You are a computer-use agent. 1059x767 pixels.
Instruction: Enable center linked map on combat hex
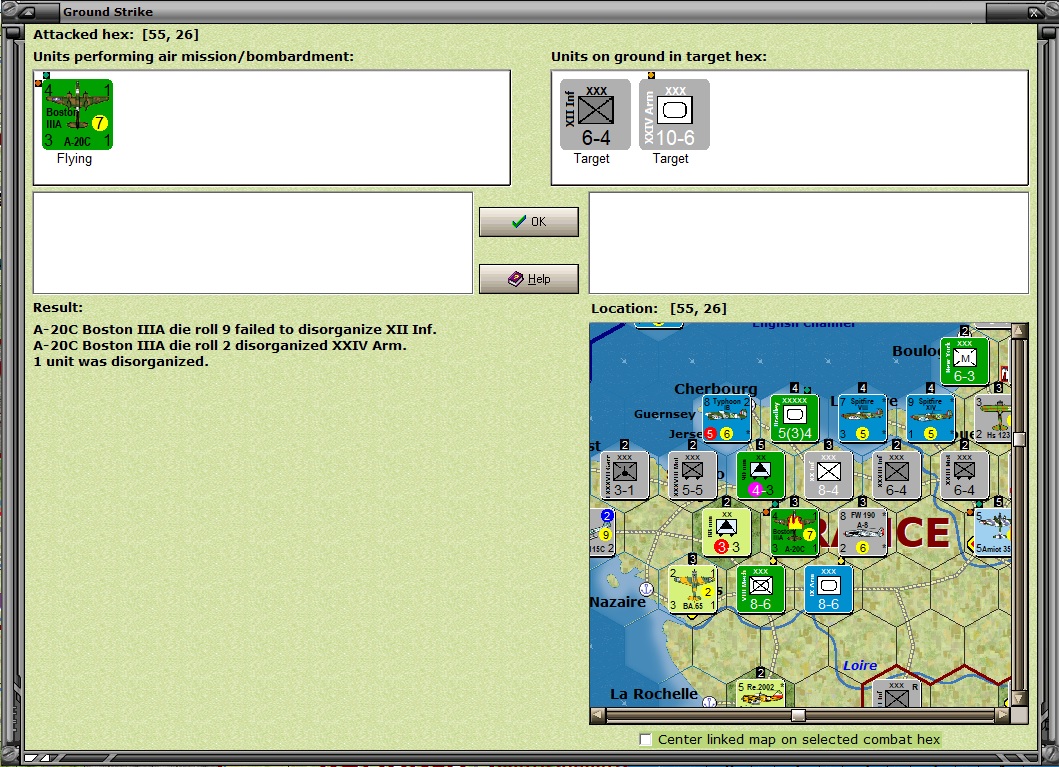646,739
